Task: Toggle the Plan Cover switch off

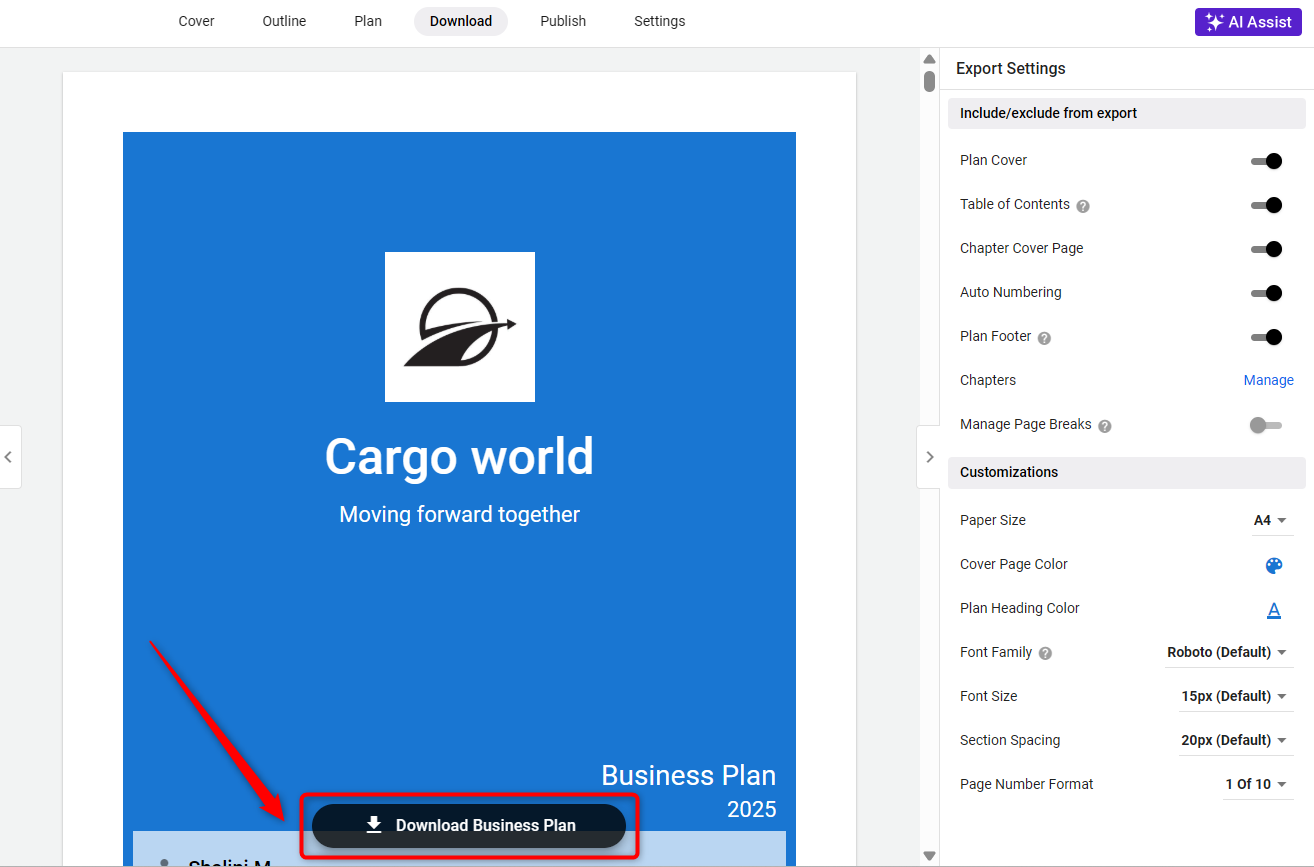Action: [1266, 161]
